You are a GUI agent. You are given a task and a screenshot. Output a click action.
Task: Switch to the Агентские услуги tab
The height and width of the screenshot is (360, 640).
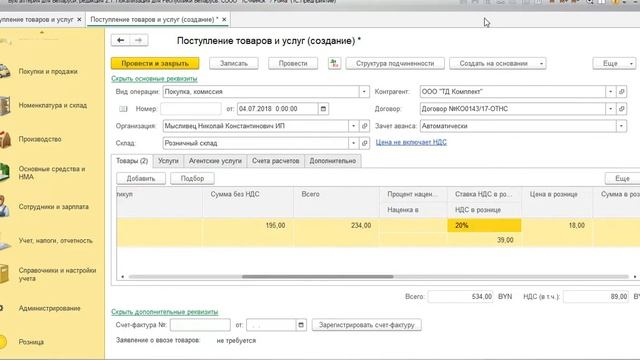[x=215, y=161]
